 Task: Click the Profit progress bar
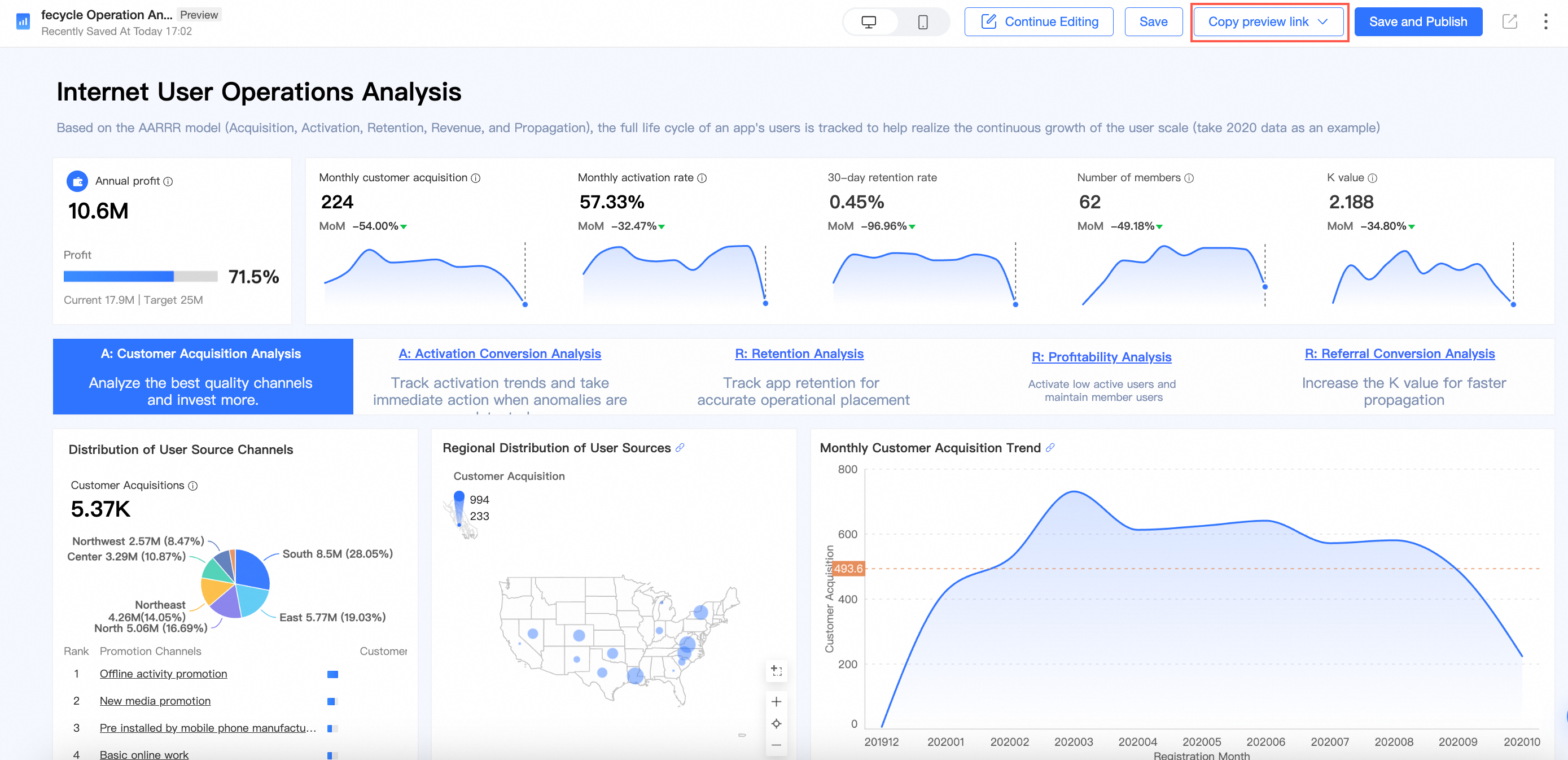point(140,277)
